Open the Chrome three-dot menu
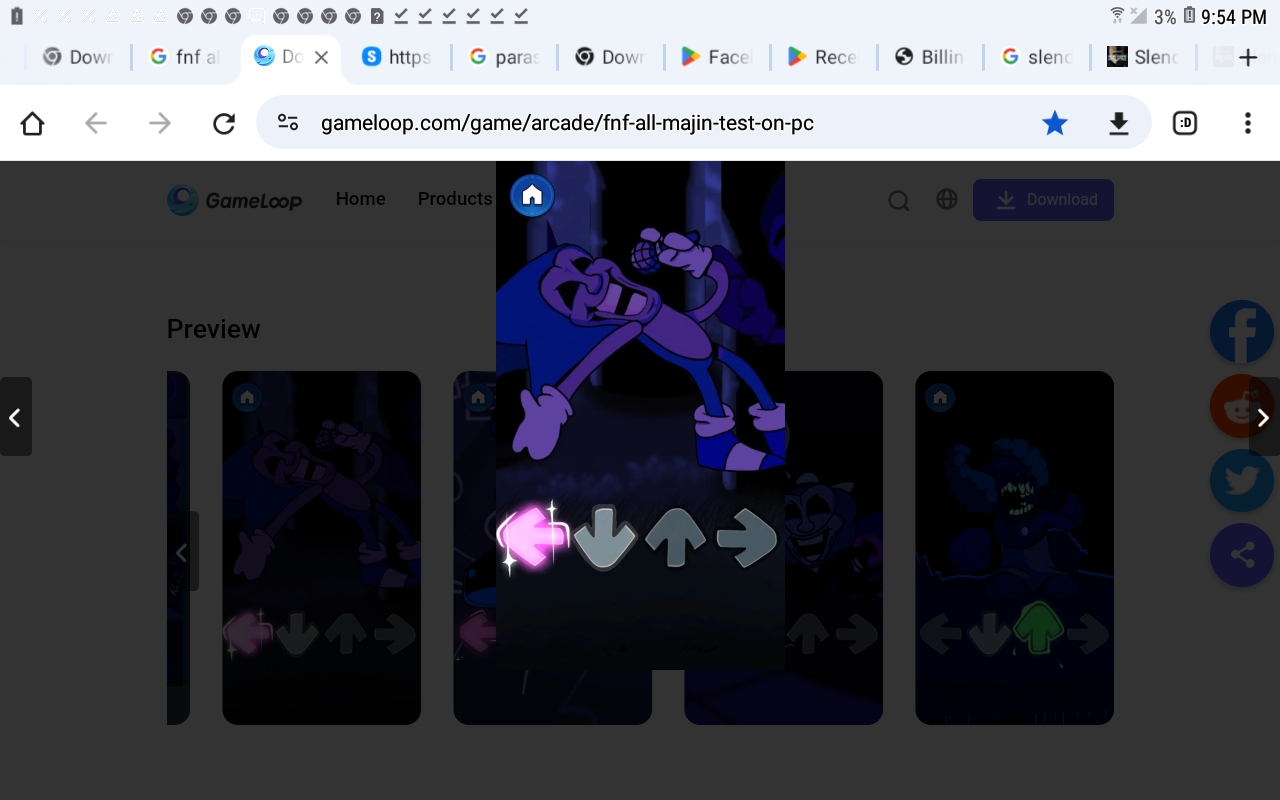 pos(1247,123)
